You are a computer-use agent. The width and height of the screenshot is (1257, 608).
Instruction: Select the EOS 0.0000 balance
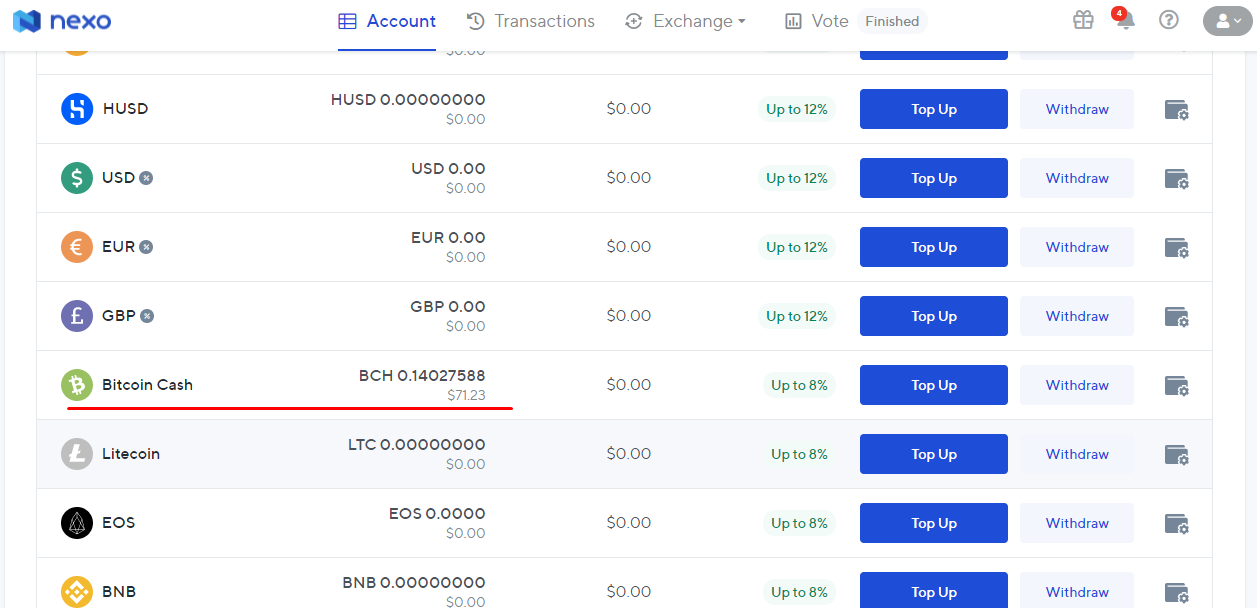[x=437, y=514]
